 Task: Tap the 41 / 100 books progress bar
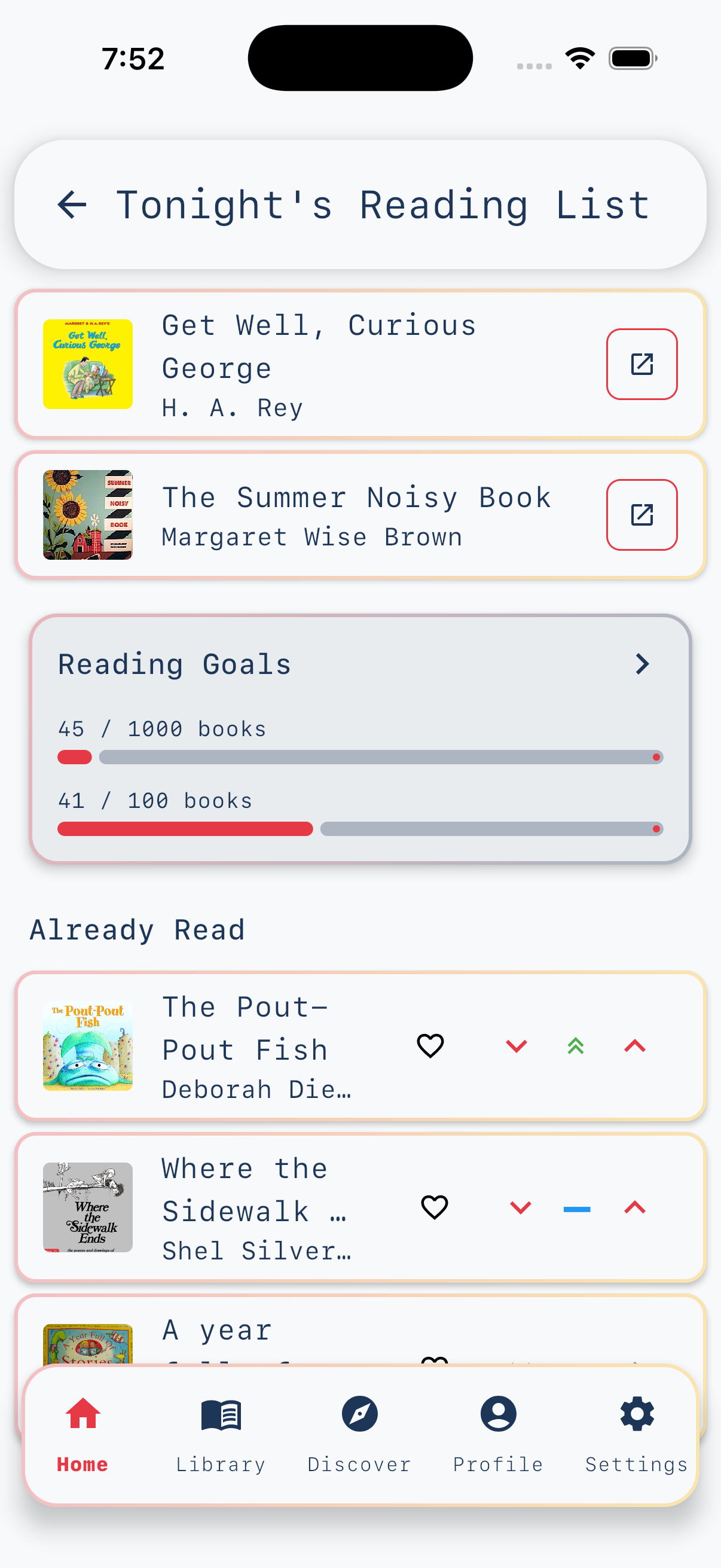click(360, 828)
